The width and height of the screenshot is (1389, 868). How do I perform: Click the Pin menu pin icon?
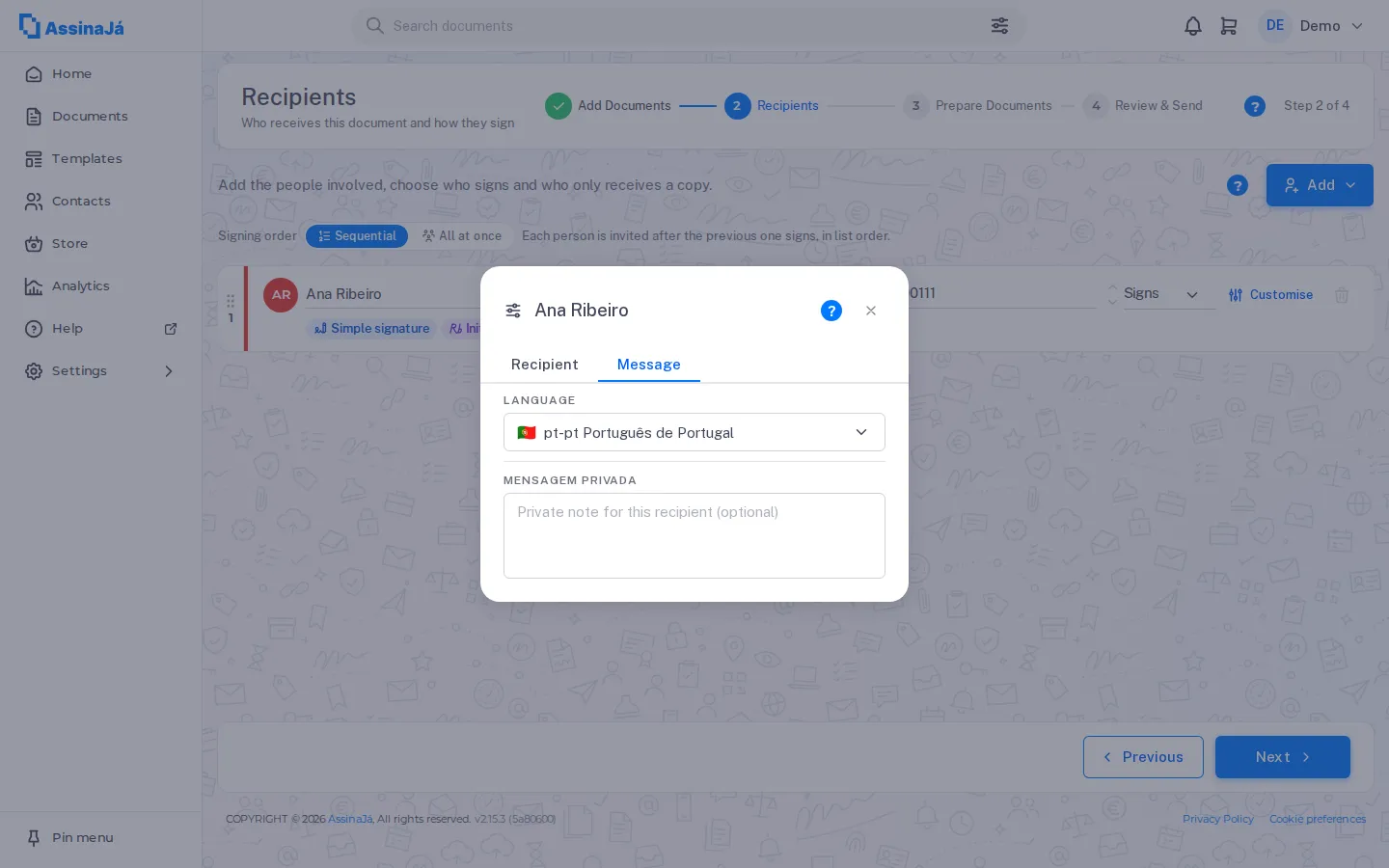pos(34,838)
